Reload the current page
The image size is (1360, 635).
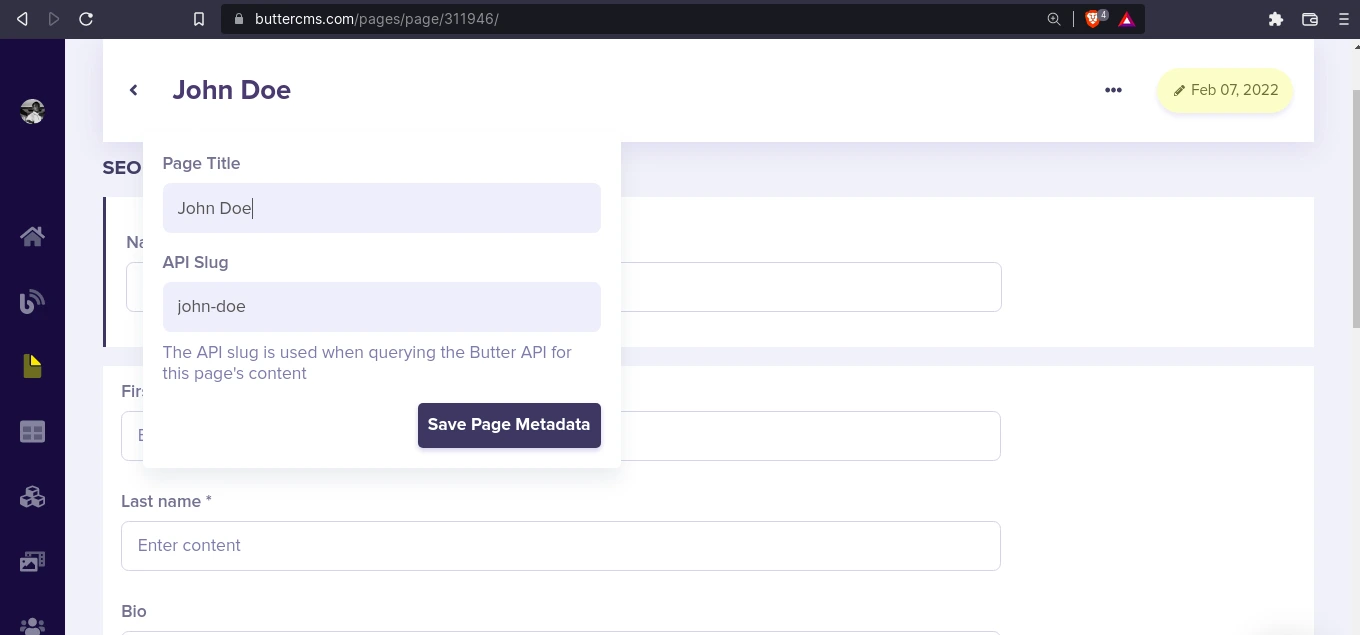(x=86, y=19)
